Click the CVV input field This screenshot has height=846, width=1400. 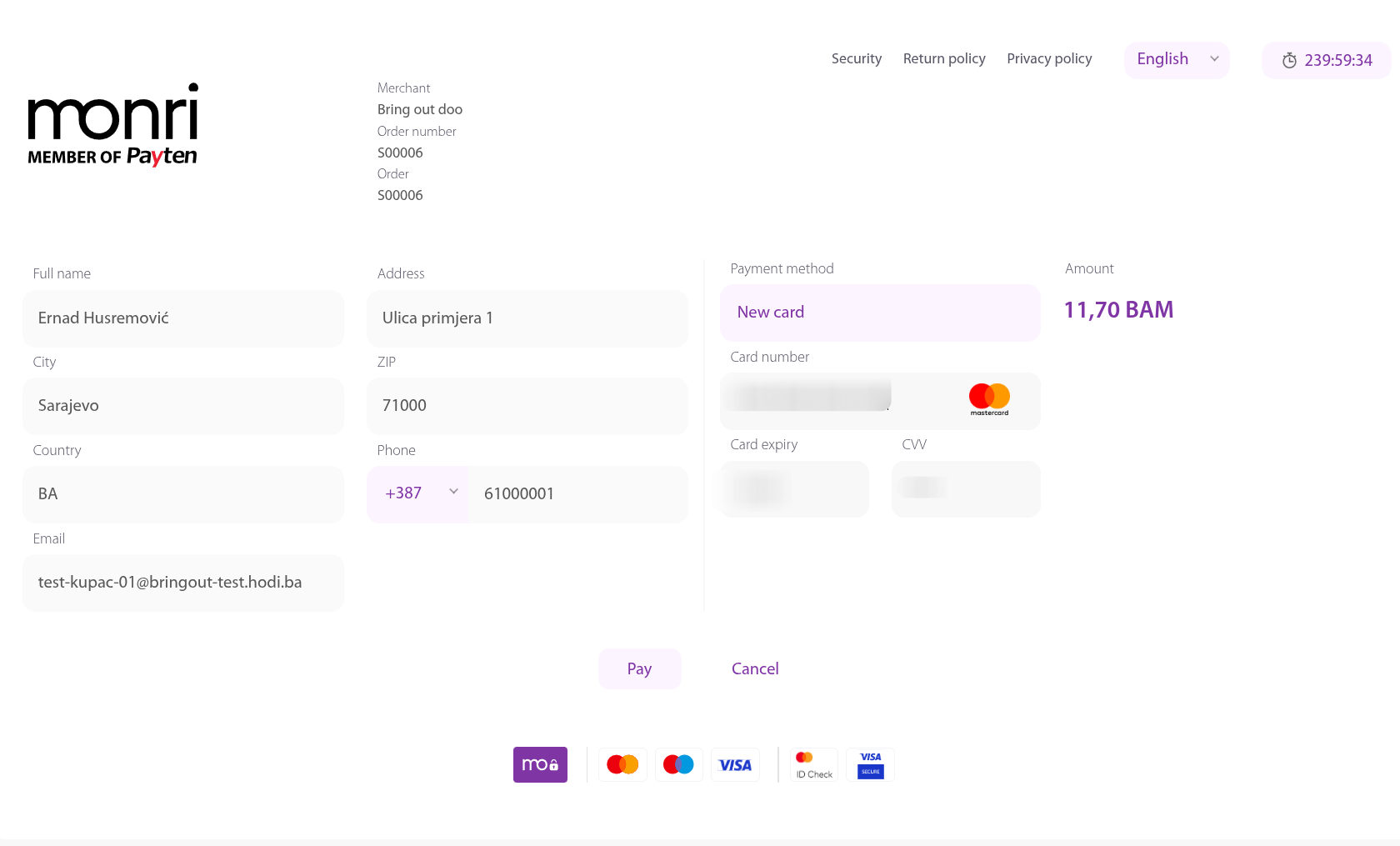click(966, 489)
